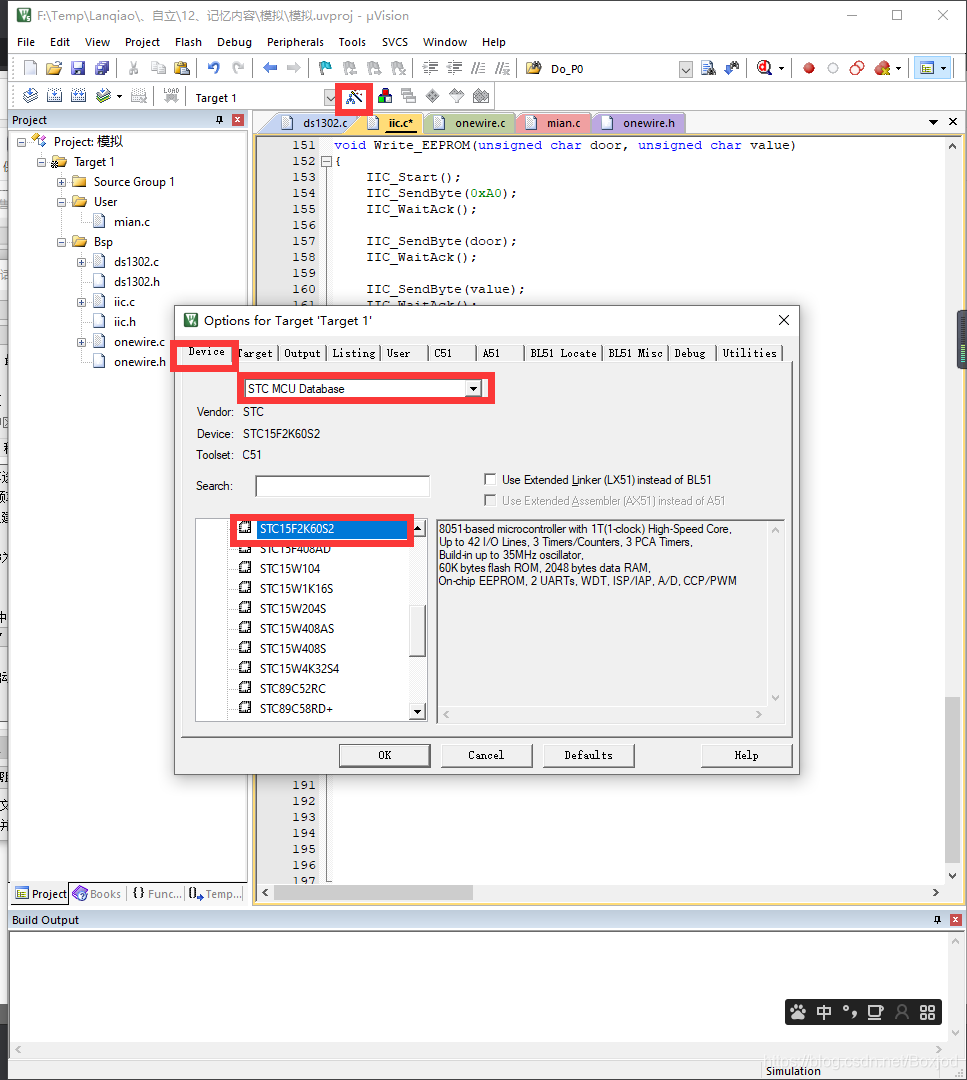Expand the Source Group 1 folder
The image size is (967, 1080).
coord(61,182)
